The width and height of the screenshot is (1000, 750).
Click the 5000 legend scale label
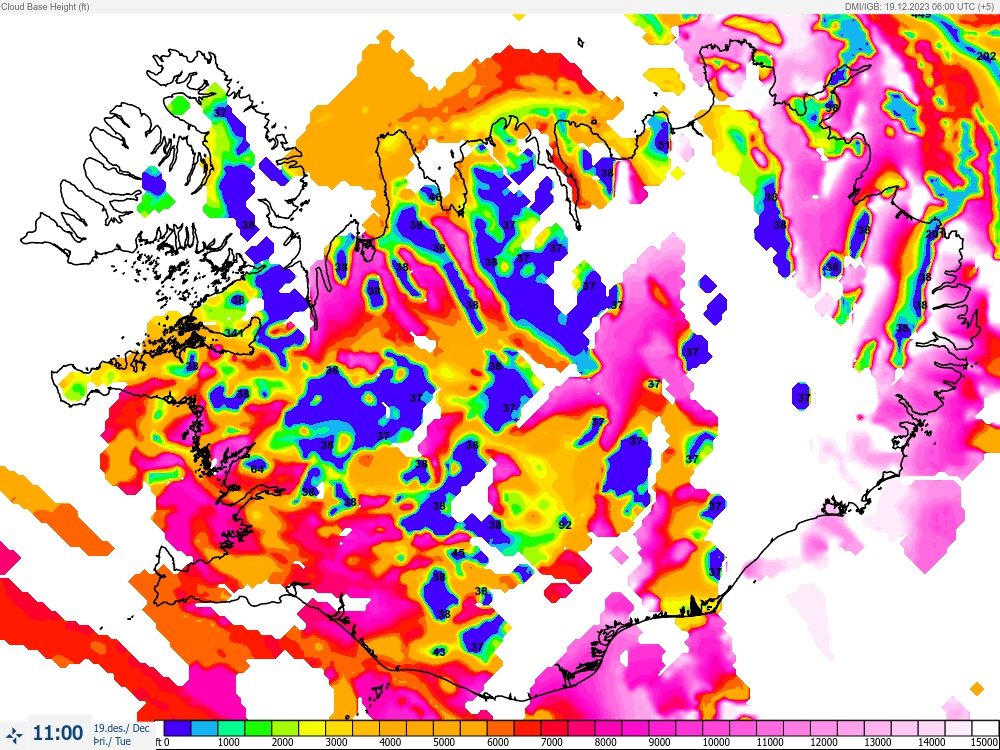tap(444, 742)
